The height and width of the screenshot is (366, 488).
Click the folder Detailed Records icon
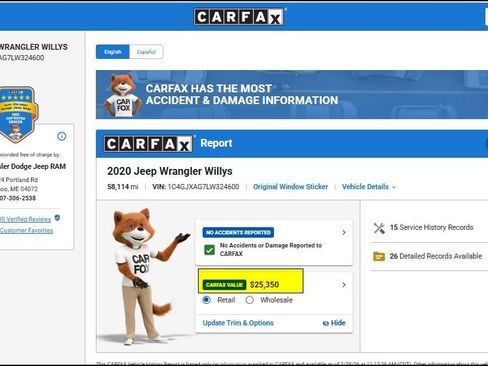[379, 256]
